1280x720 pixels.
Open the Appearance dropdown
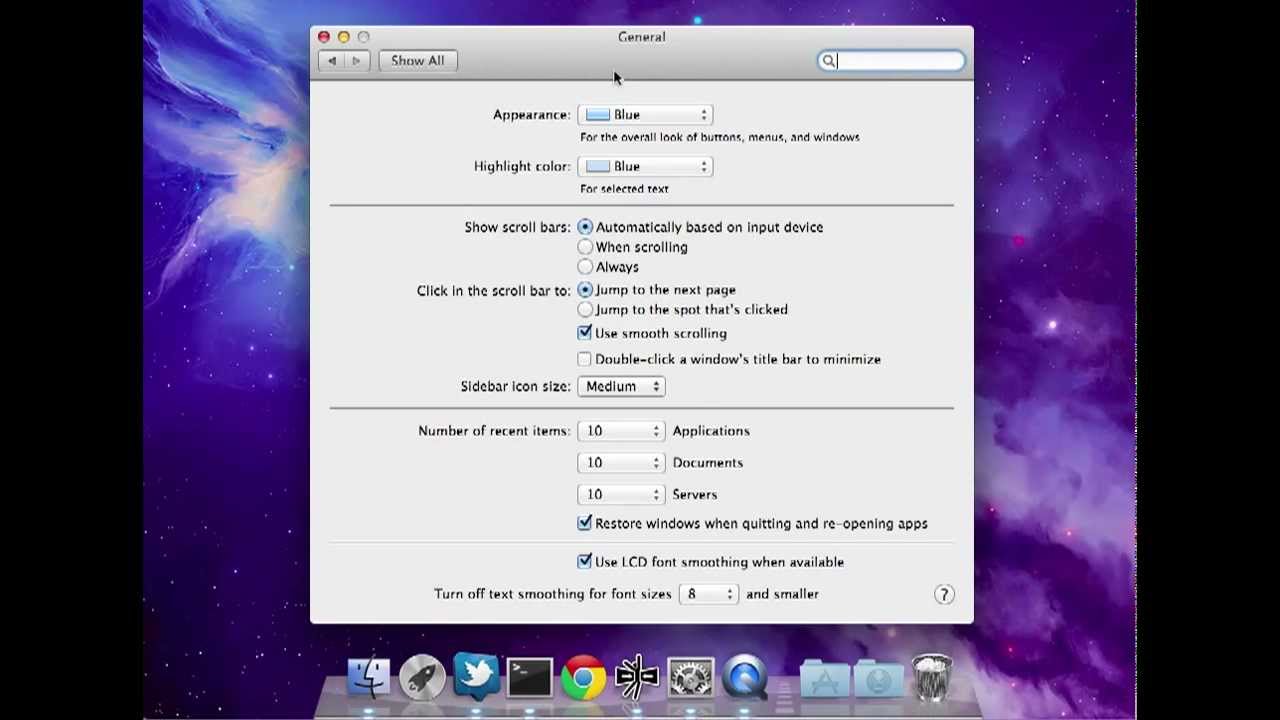645,115
